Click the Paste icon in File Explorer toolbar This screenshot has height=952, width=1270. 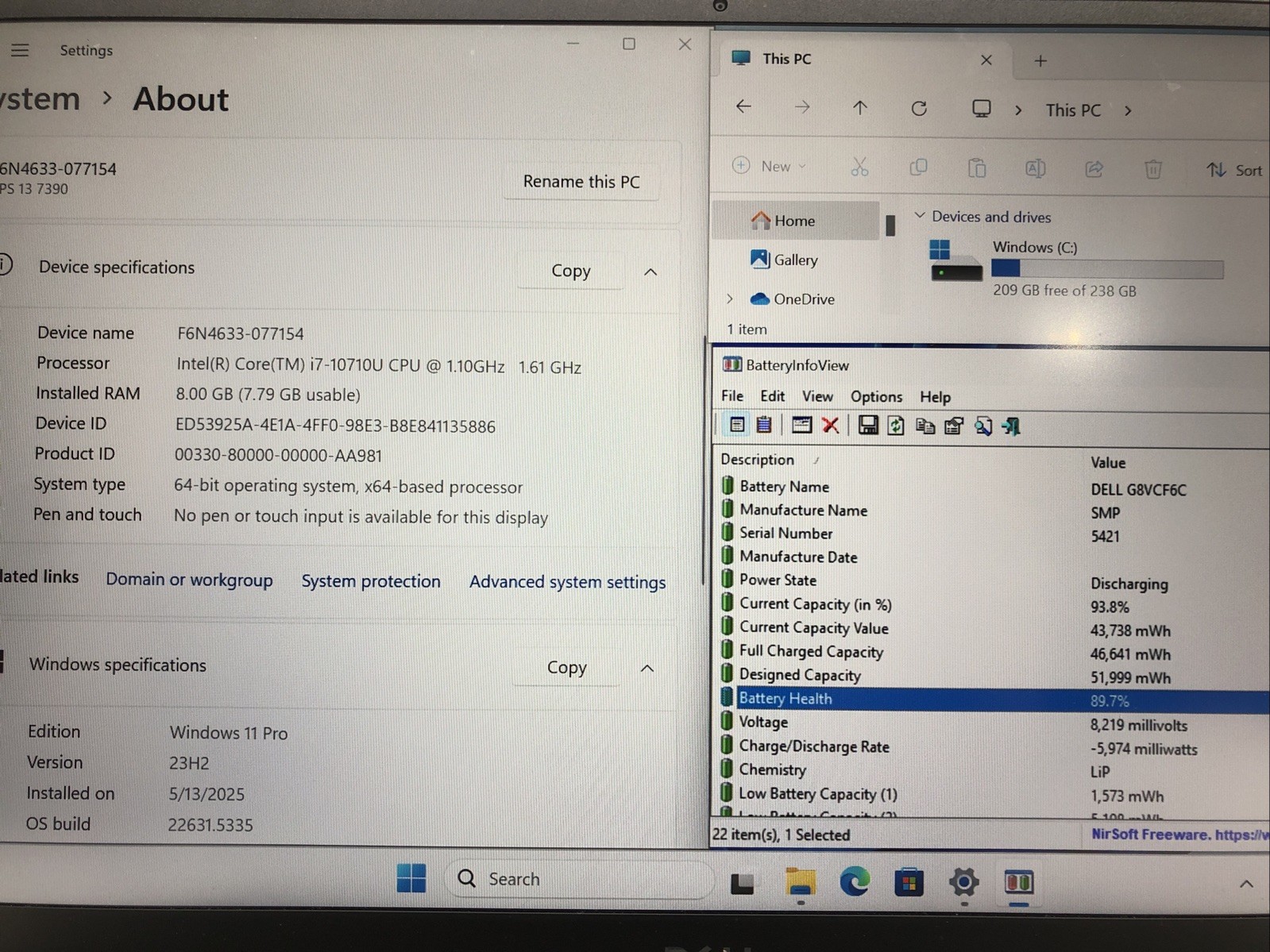977,168
